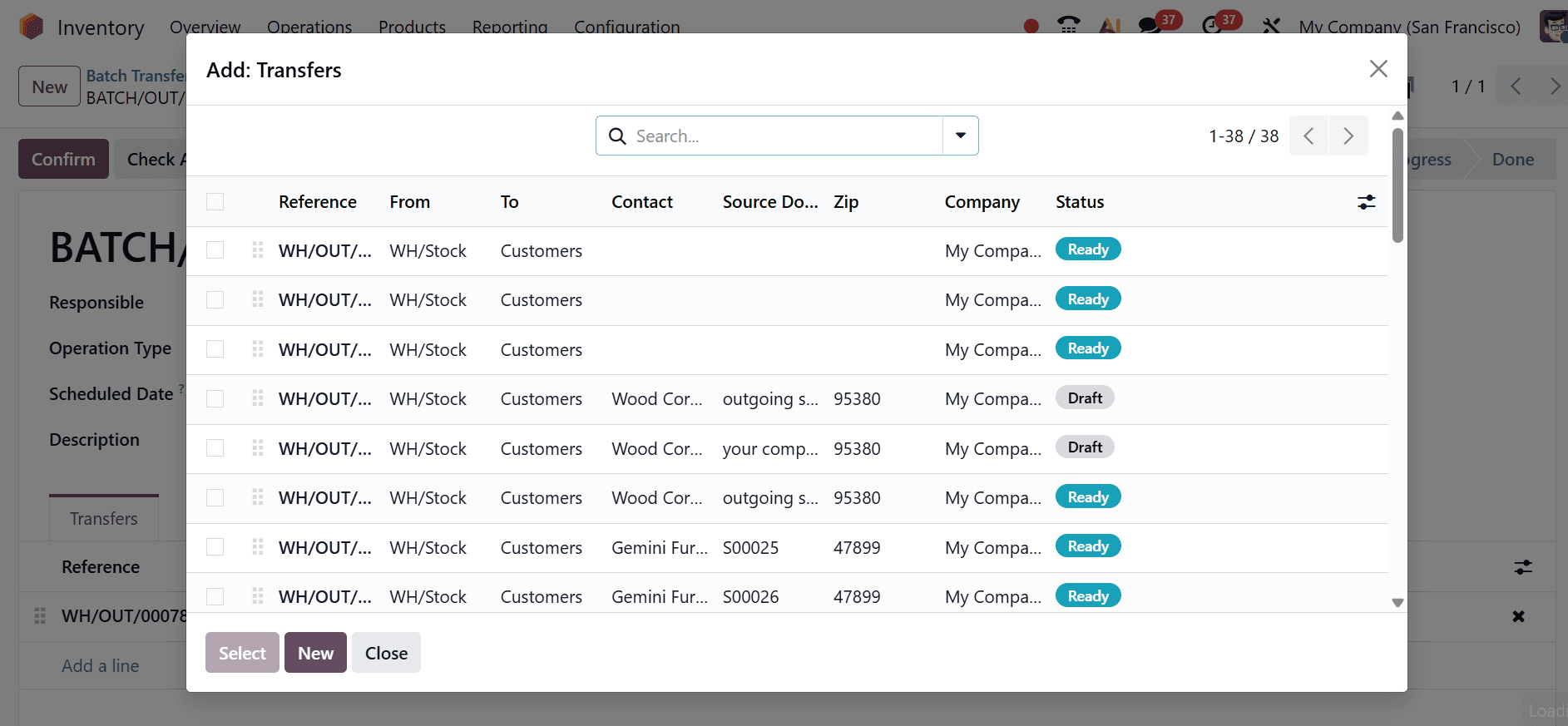Focus the Search input field

786,136
